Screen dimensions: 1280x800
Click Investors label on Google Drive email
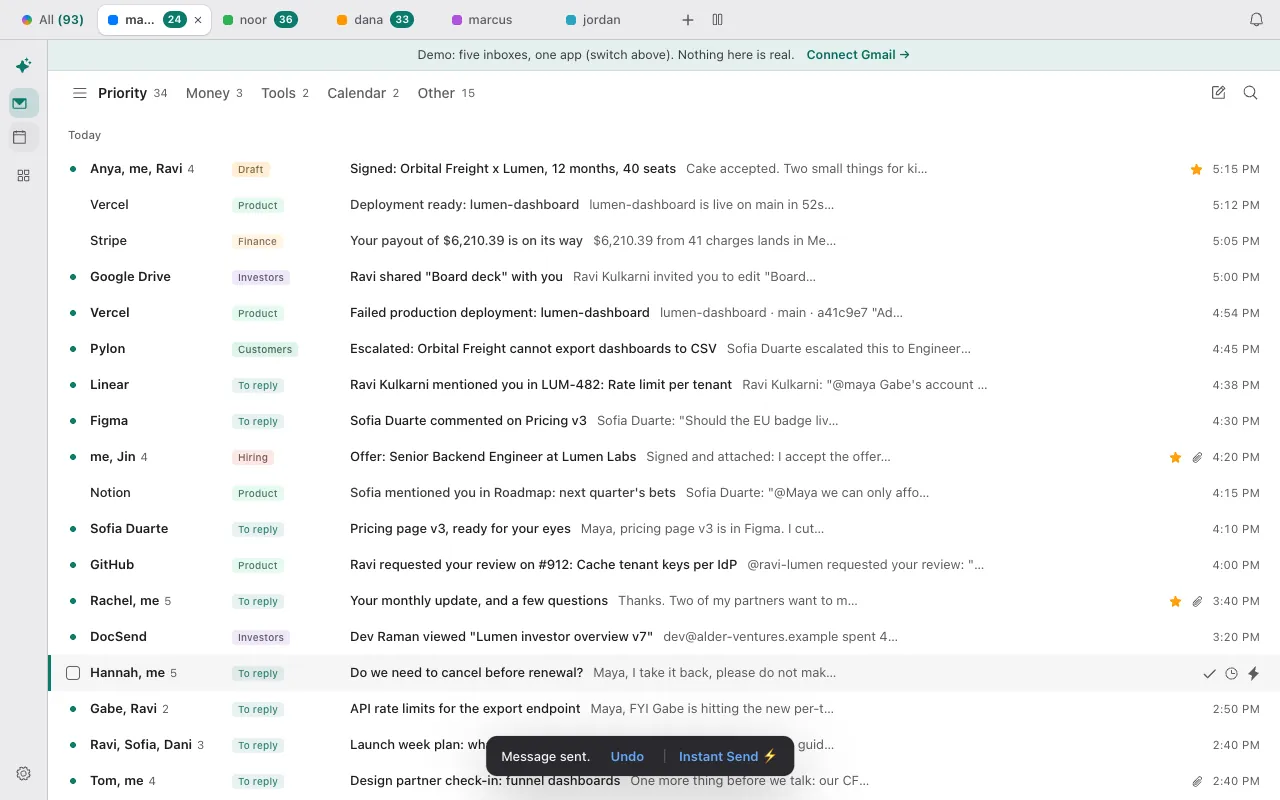click(261, 277)
